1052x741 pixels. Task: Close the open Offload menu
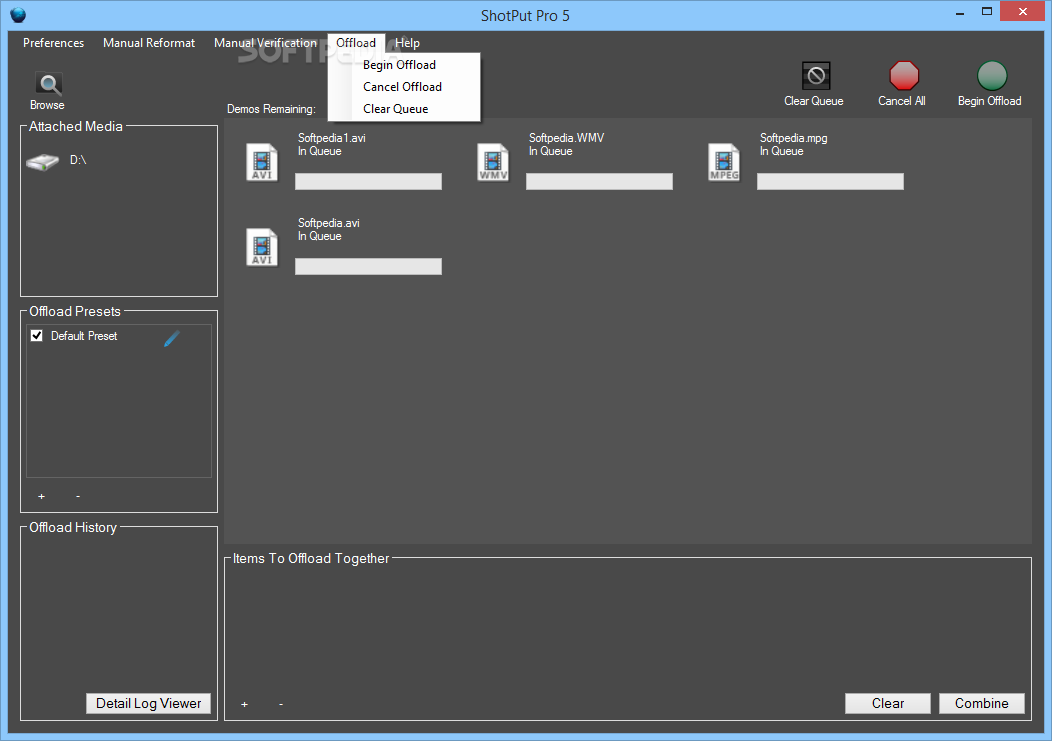pyautogui.click(x=356, y=43)
